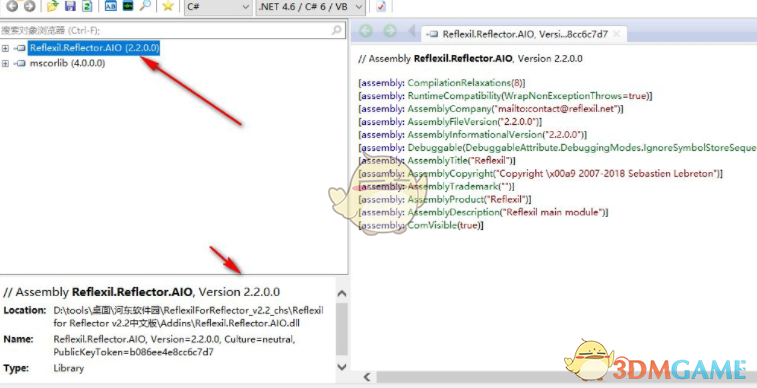757x388 pixels.
Task: Click down arrow of details panel scrollbar
Action: pyautogui.click(x=341, y=367)
